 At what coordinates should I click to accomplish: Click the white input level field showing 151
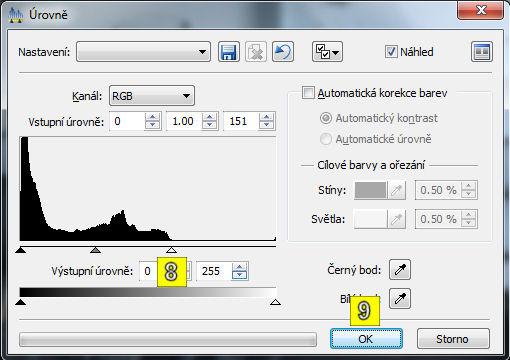[x=241, y=121]
